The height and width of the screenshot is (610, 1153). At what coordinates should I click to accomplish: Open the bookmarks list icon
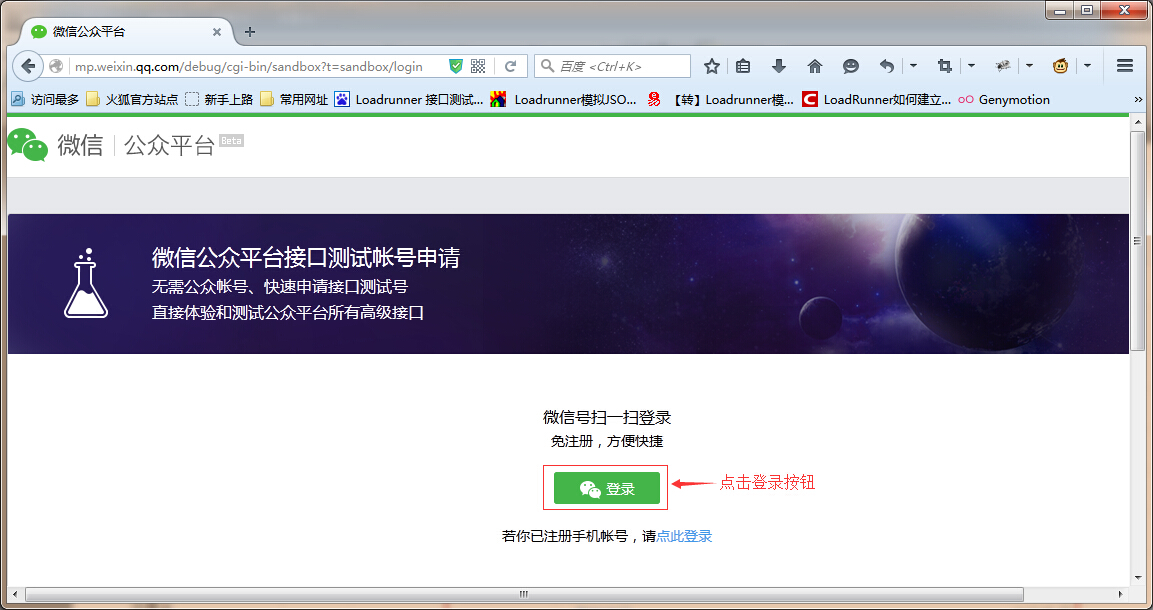tap(743, 66)
